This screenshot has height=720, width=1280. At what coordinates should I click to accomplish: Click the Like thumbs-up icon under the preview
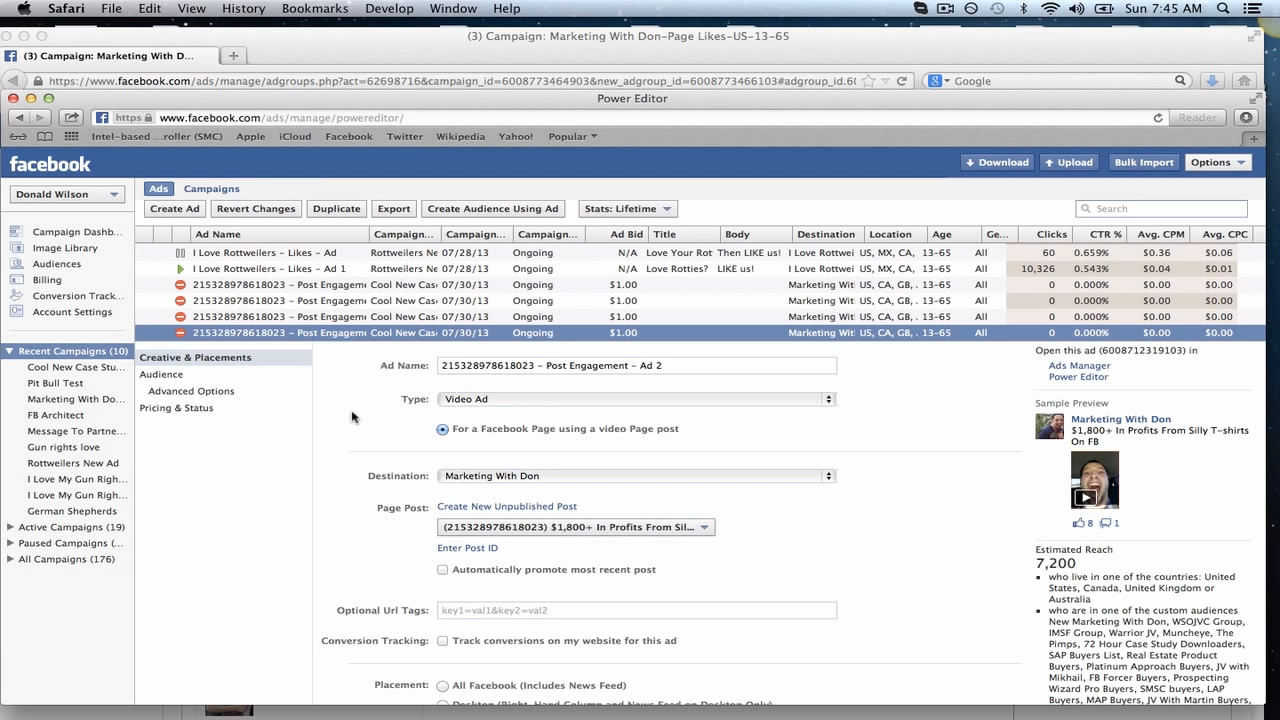pos(1078,523)
